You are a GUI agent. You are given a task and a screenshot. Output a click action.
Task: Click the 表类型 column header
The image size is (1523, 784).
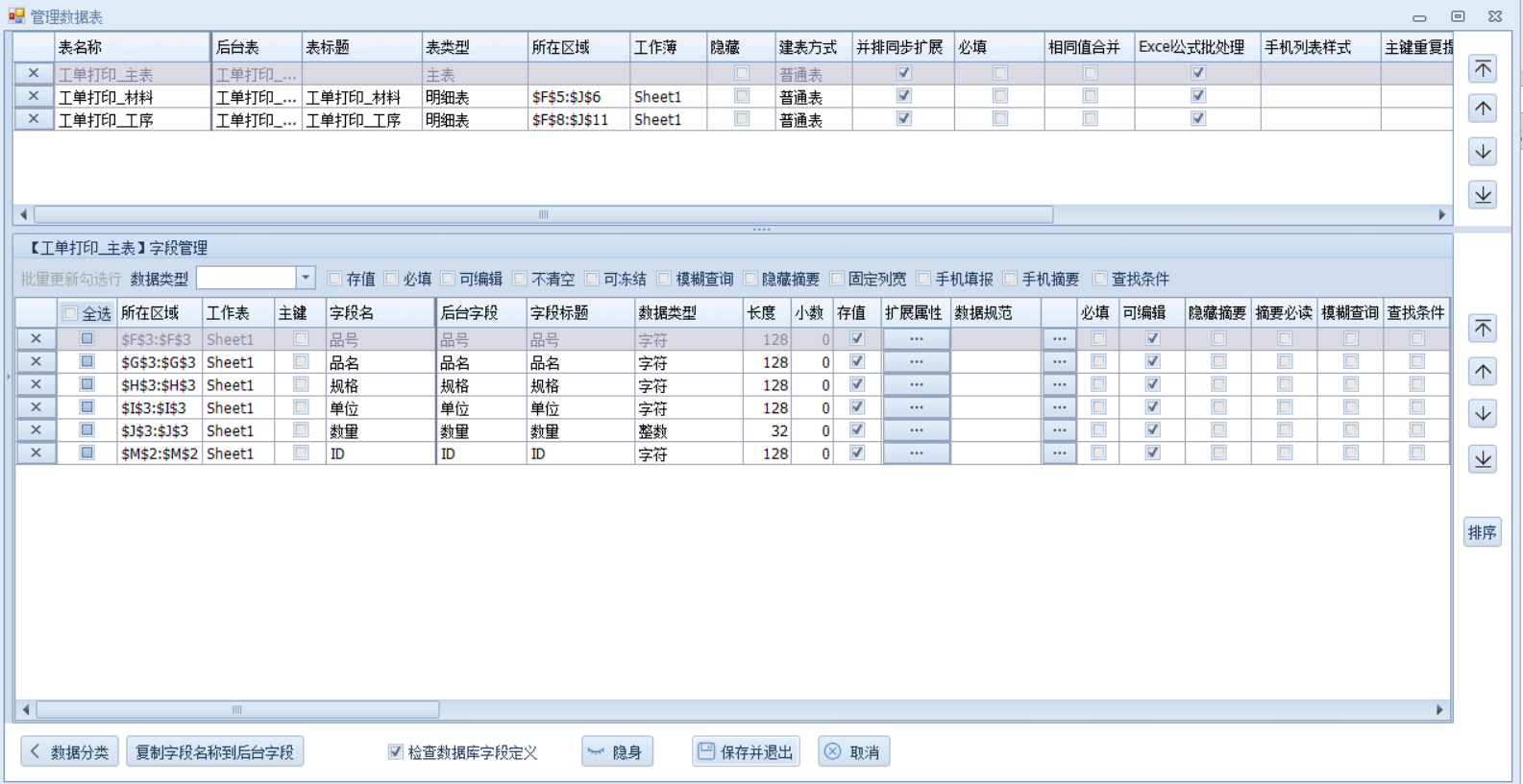pyautogui.click(x=473, y=47)
